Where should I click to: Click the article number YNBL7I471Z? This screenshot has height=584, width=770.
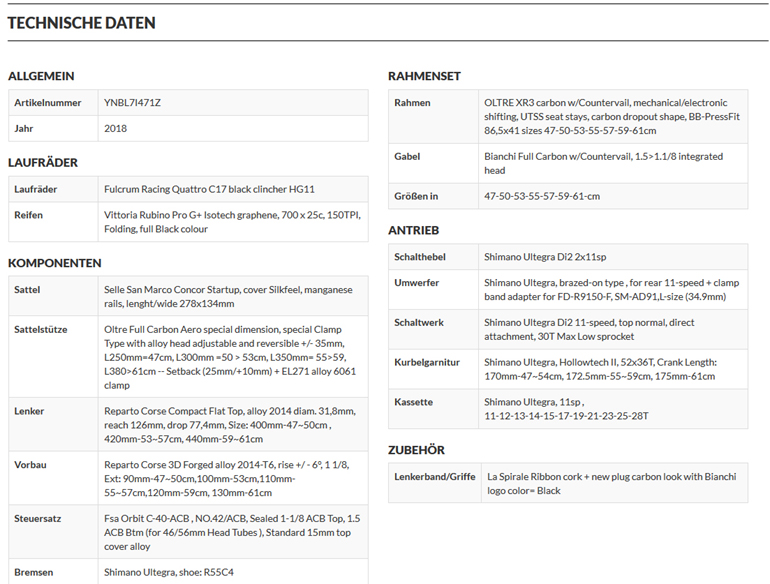(x=132, y=103)
